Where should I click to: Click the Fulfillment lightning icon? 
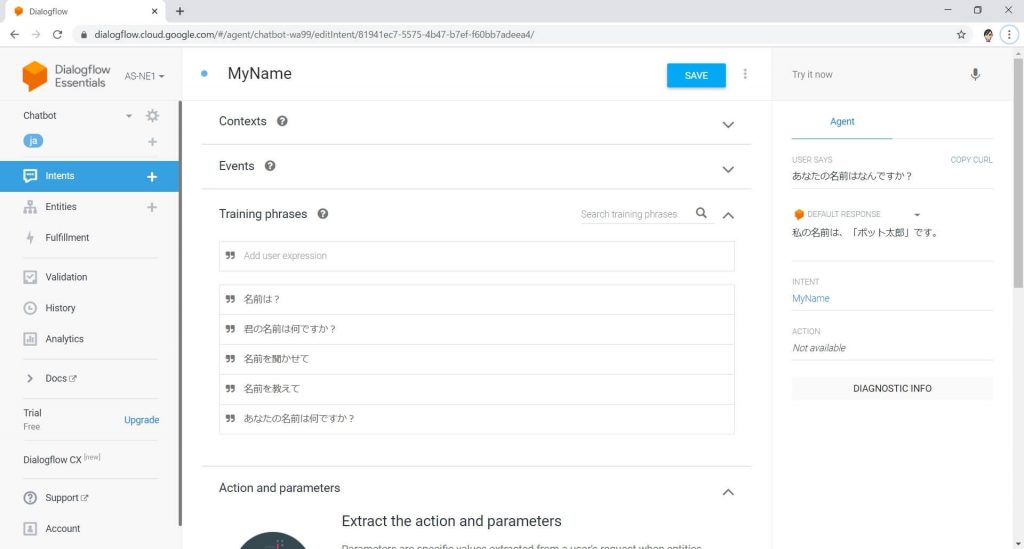pyautogui.click(x=30, y=238)
